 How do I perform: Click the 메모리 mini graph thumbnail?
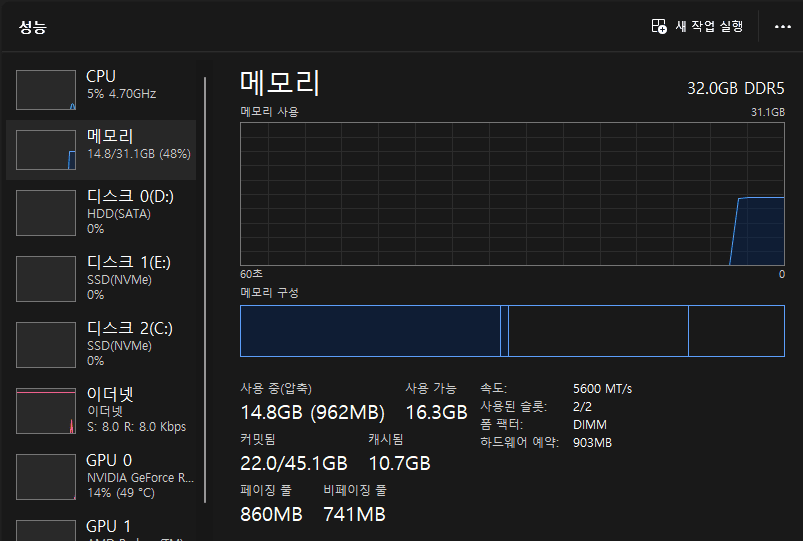tap(46, 150)
